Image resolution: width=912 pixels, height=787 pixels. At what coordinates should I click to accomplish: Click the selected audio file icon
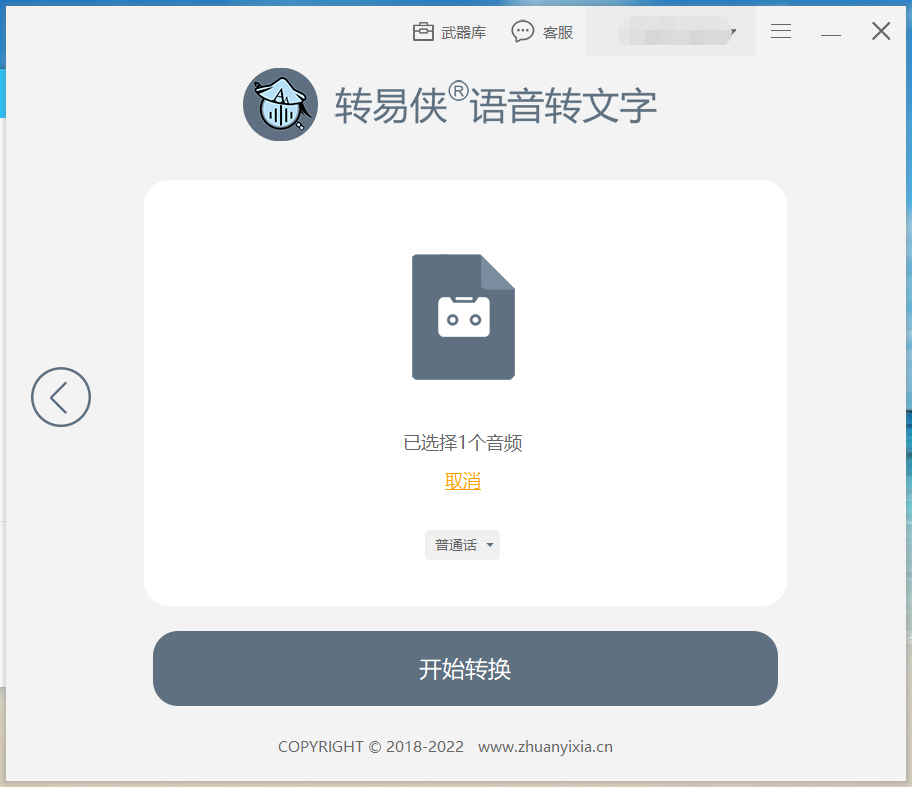coord(463,317)
